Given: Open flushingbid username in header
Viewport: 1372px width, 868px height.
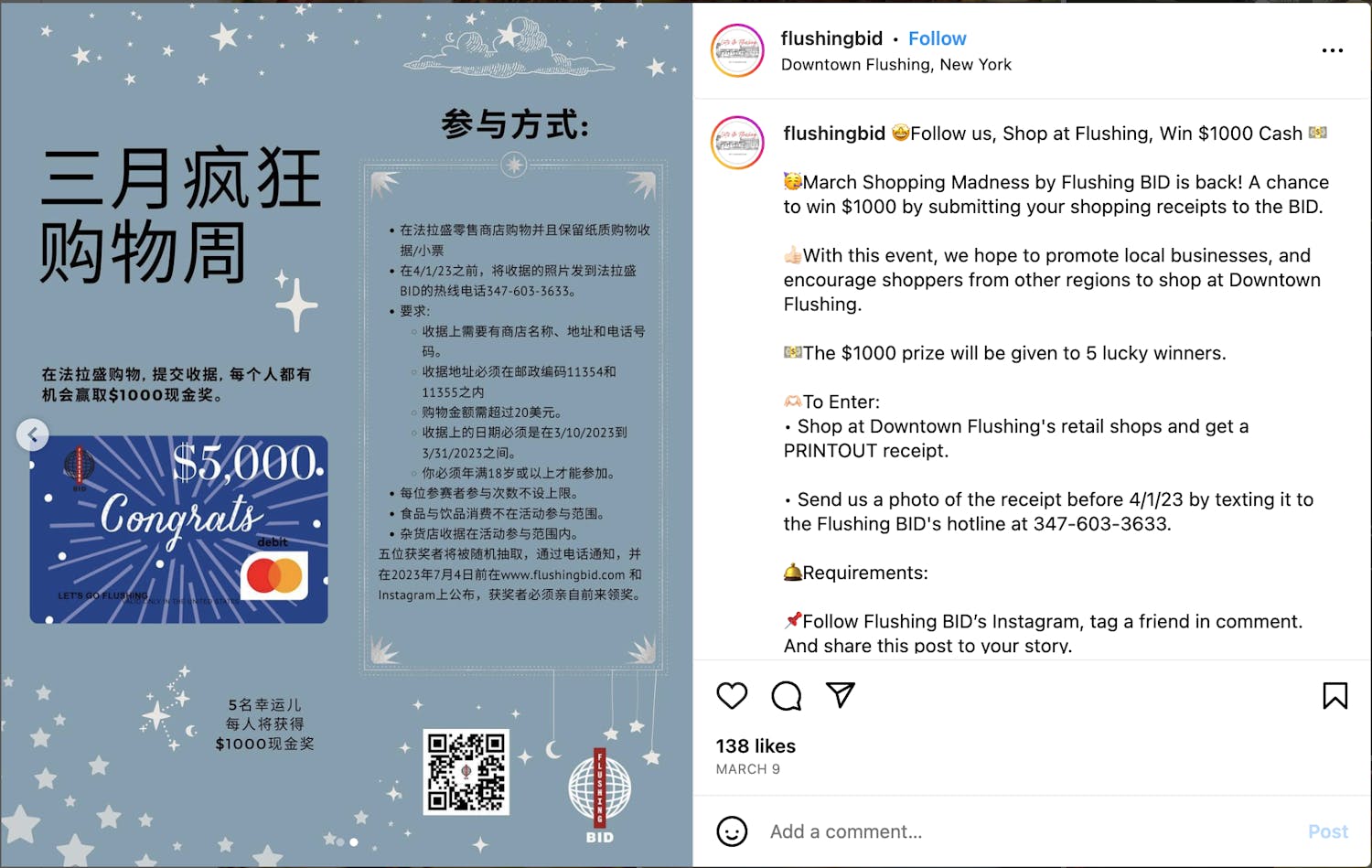Looking at the screenshot, I should point(831,38).
